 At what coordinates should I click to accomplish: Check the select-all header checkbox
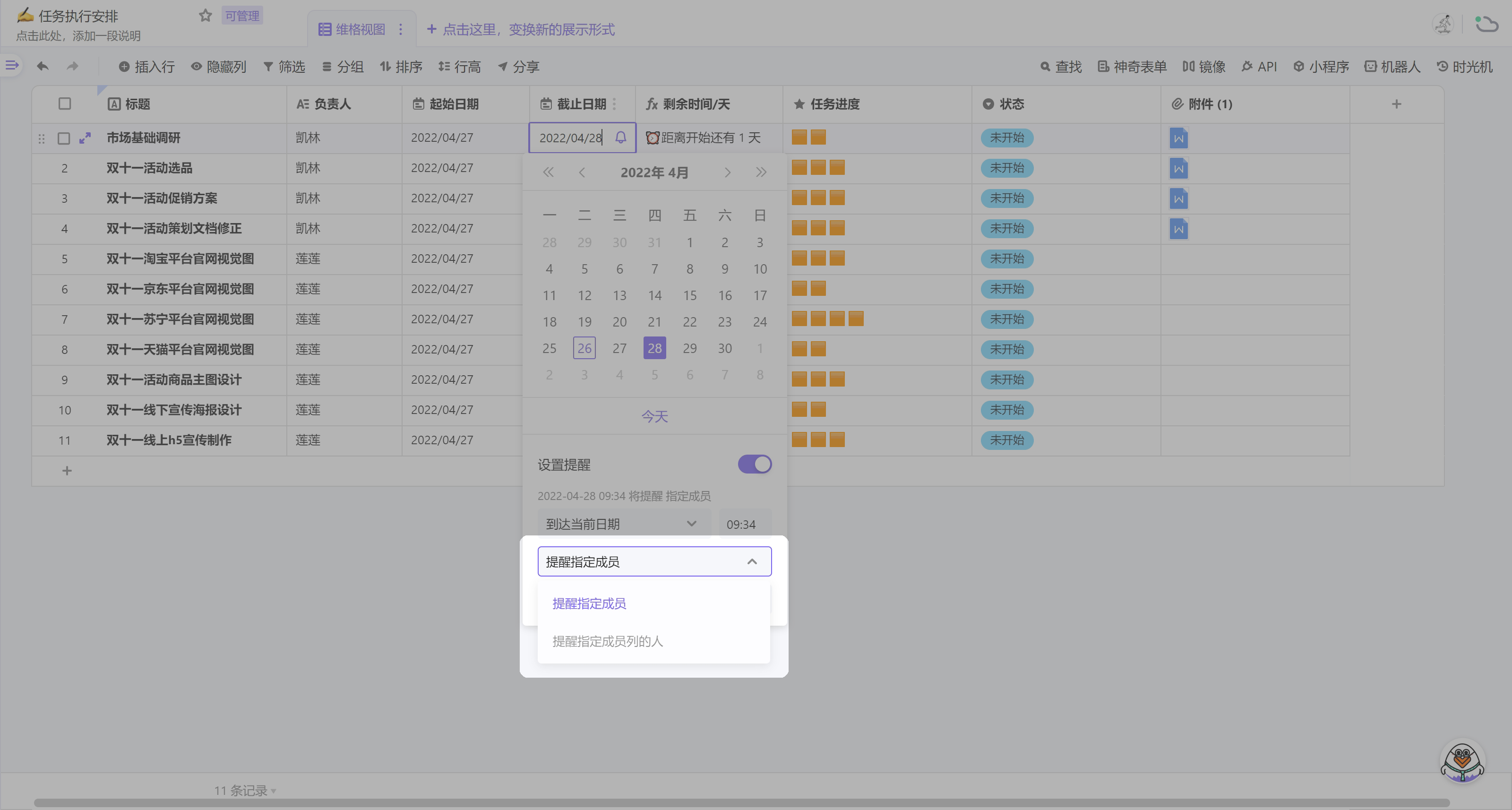coord(65,104)
